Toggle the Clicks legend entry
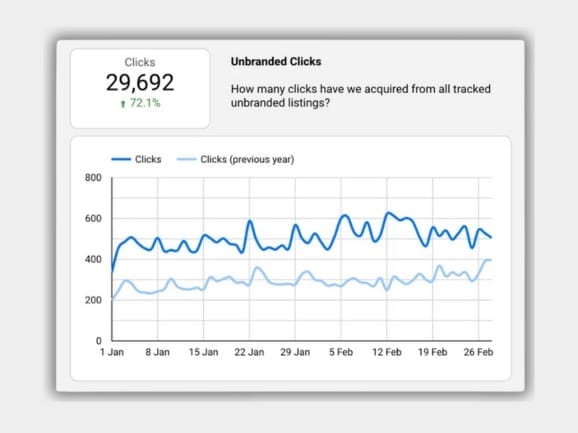This screenshot has height=433, width=578. pos(136,159)
